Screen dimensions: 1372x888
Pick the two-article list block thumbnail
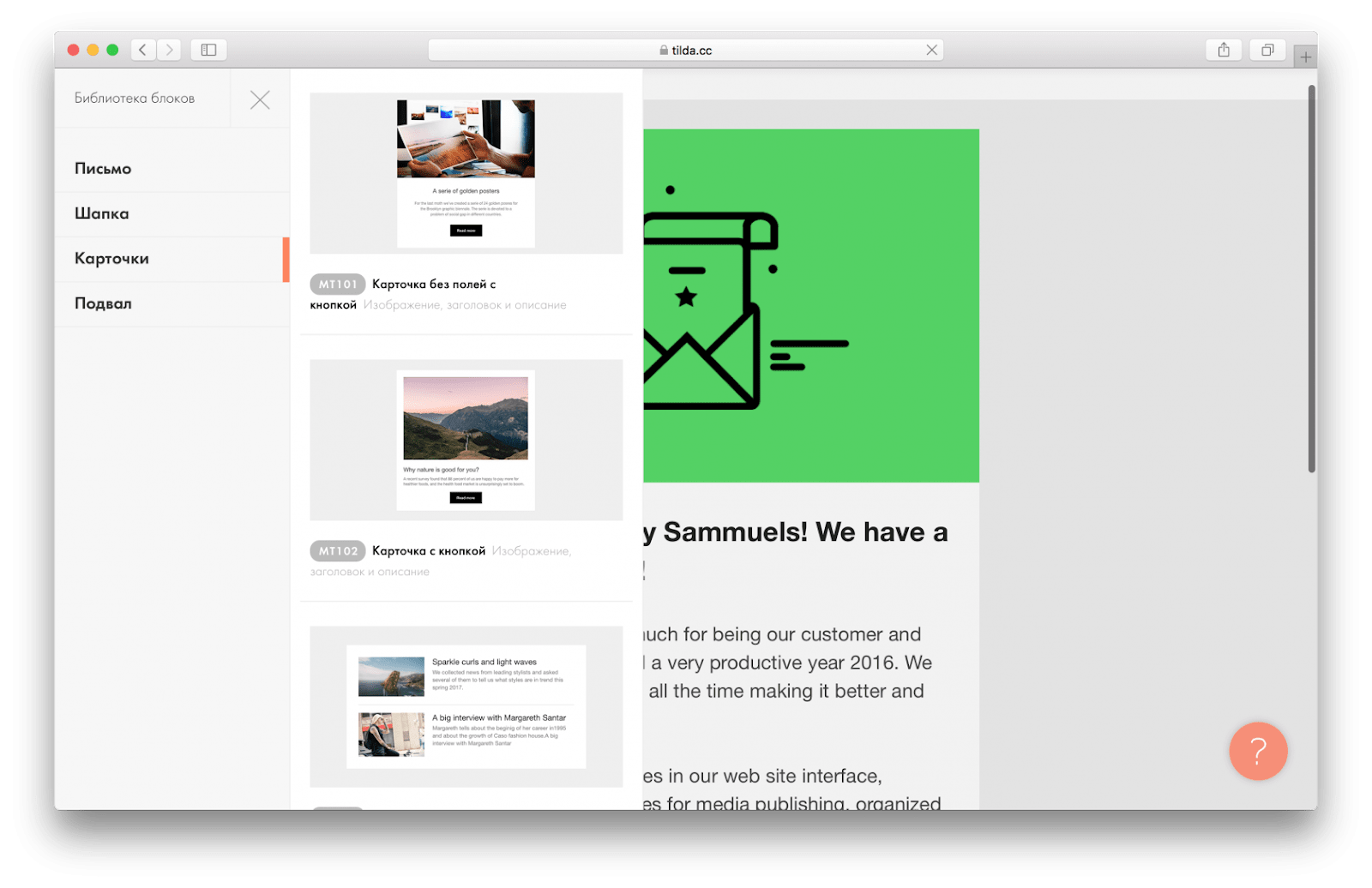click(x=466, y=706)
